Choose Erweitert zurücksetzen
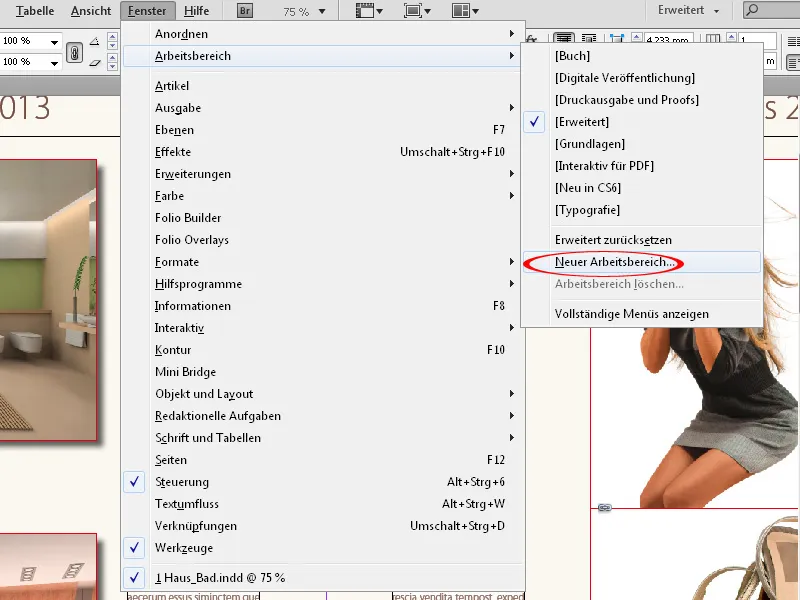This screenshot has height=600, width=800. [642, 239]
